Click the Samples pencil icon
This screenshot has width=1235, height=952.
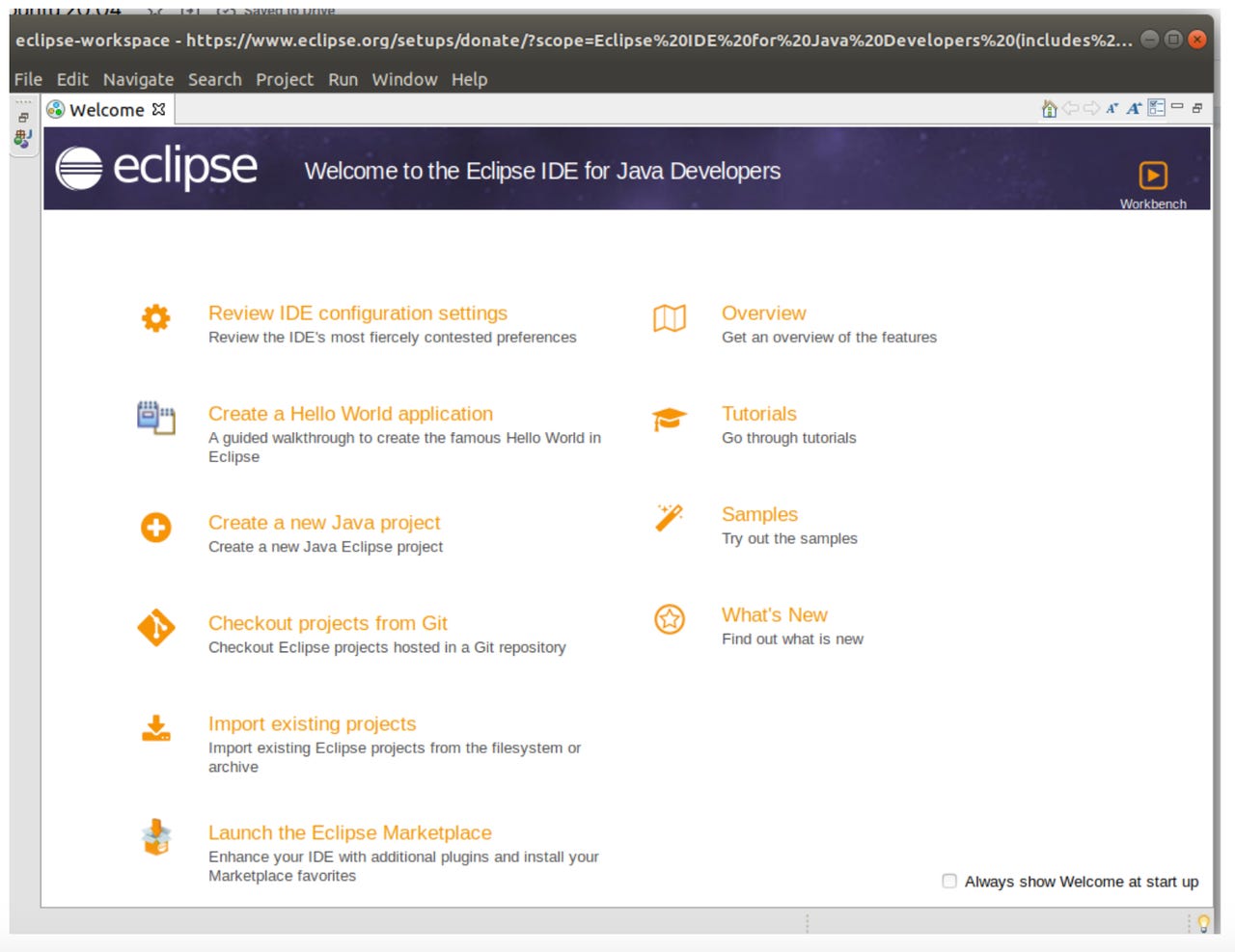(670, 520)
